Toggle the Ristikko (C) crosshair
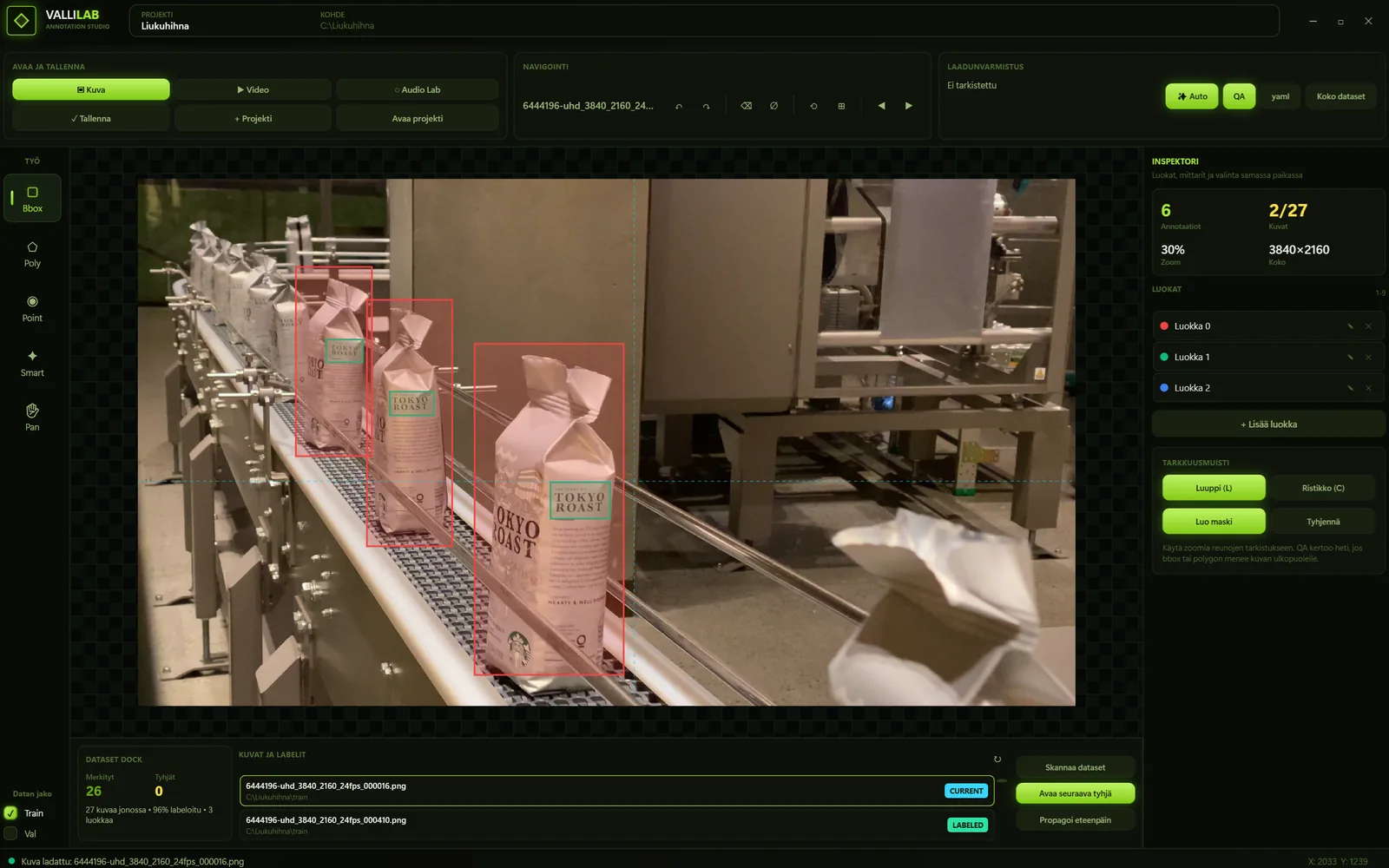 (x=1323, y=488)
